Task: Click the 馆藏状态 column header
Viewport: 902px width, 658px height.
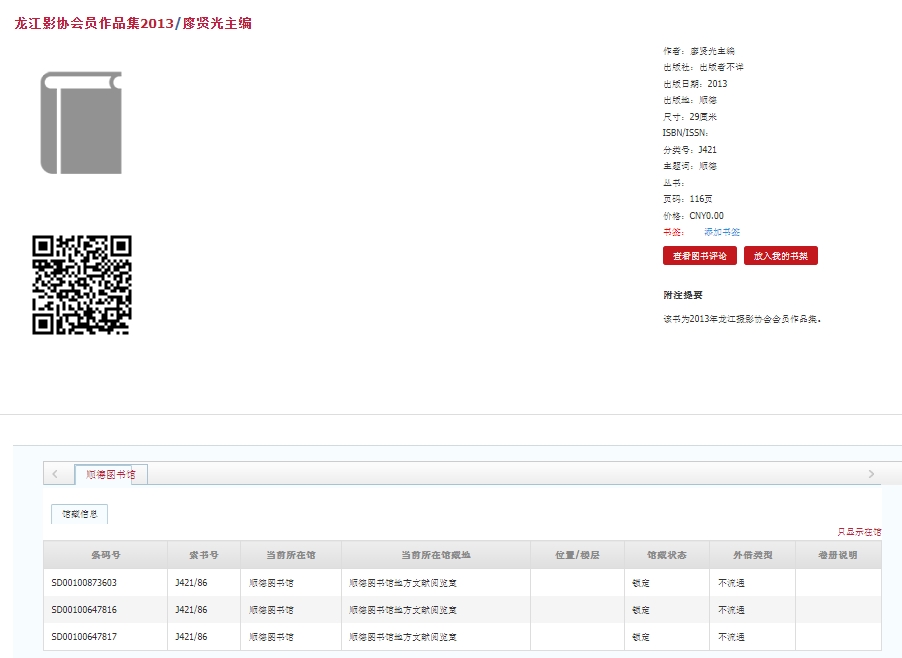Action: pos(666,555)
